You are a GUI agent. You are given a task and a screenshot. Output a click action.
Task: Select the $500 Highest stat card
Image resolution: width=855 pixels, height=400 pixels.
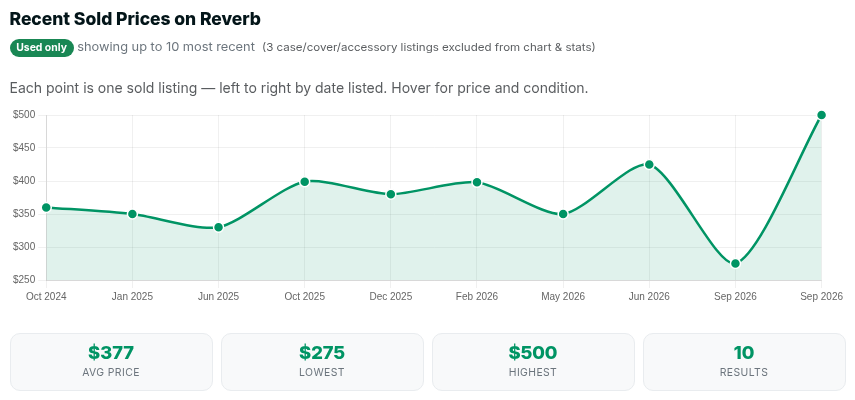533,362
